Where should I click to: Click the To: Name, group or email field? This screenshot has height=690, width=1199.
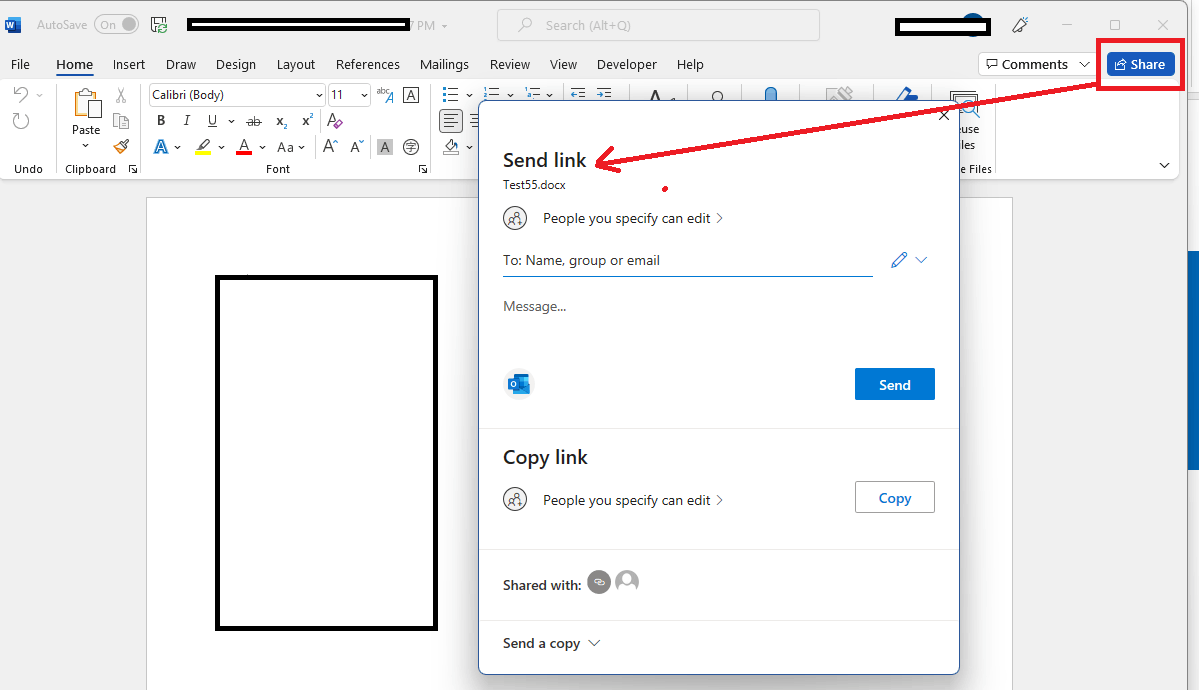click(687, 260)
